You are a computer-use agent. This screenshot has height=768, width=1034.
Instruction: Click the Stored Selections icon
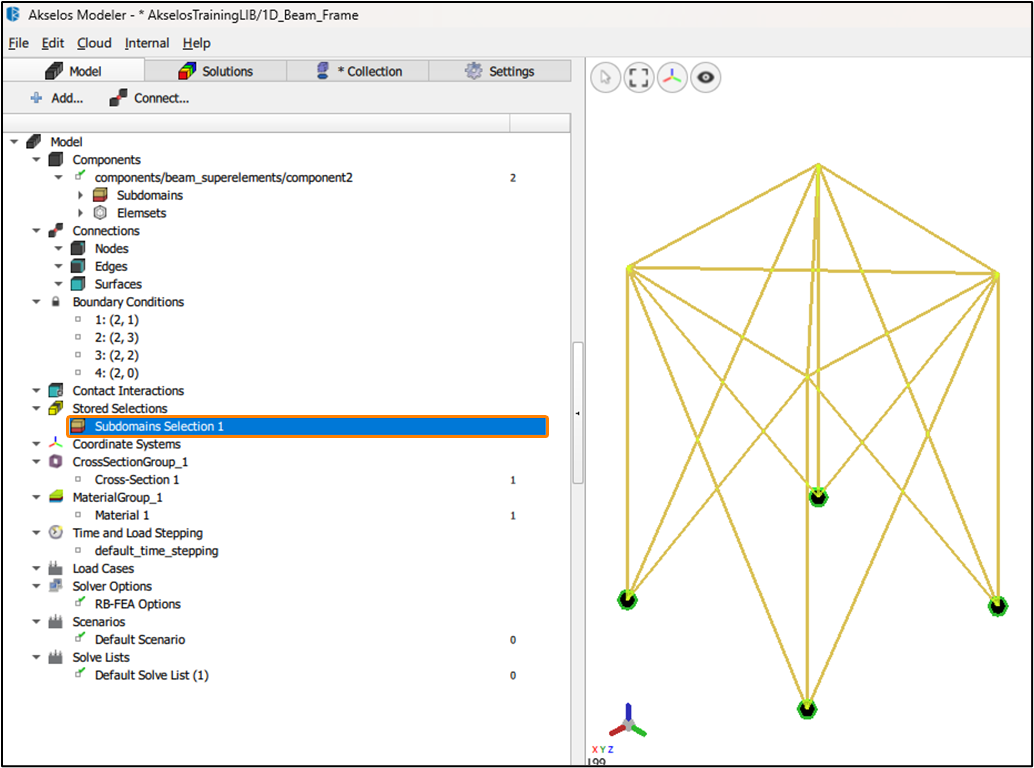click(56, 409)
